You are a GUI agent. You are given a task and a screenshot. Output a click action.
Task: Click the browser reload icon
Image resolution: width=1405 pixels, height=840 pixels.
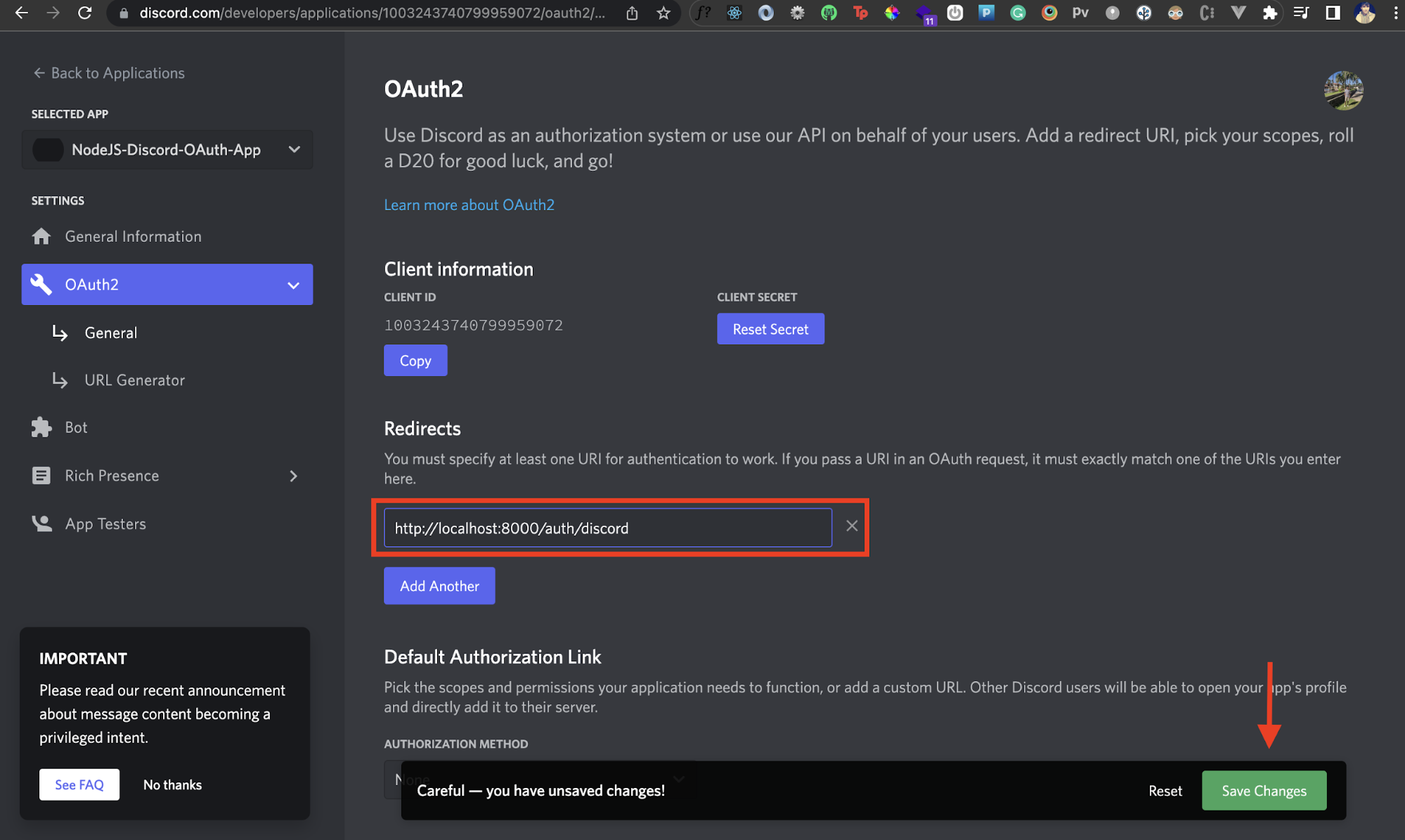pyautogui.click(x=84, y=13)
